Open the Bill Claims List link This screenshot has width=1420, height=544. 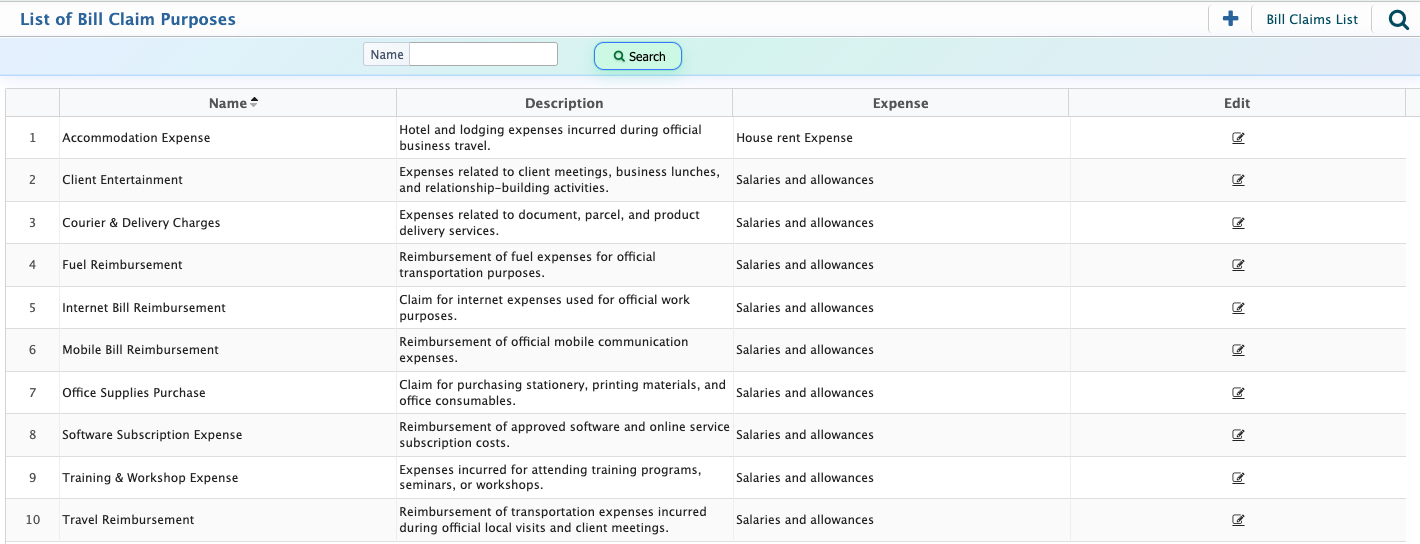1312,19
